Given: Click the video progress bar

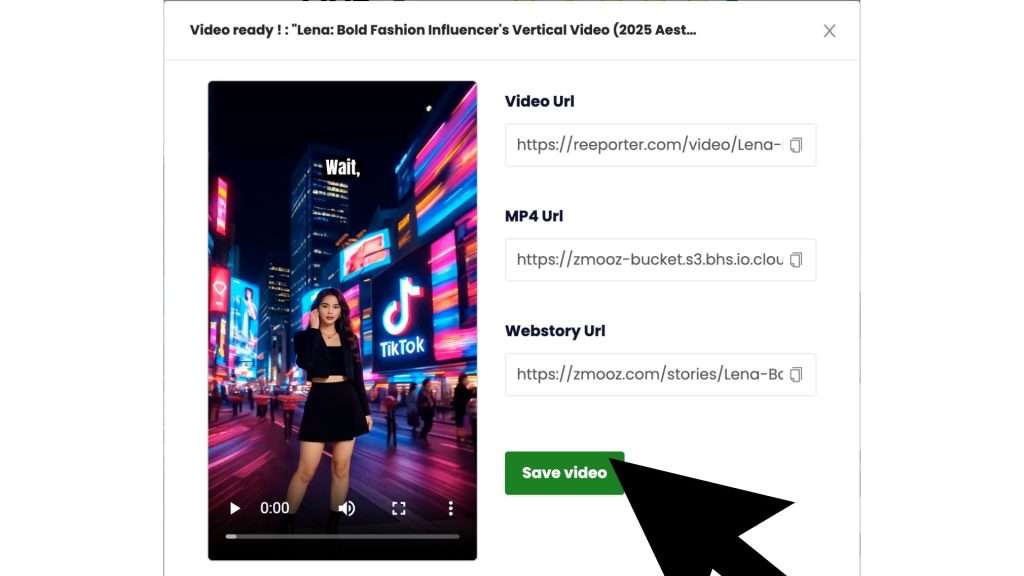Looking at the screenshot, I should point(342,537).
